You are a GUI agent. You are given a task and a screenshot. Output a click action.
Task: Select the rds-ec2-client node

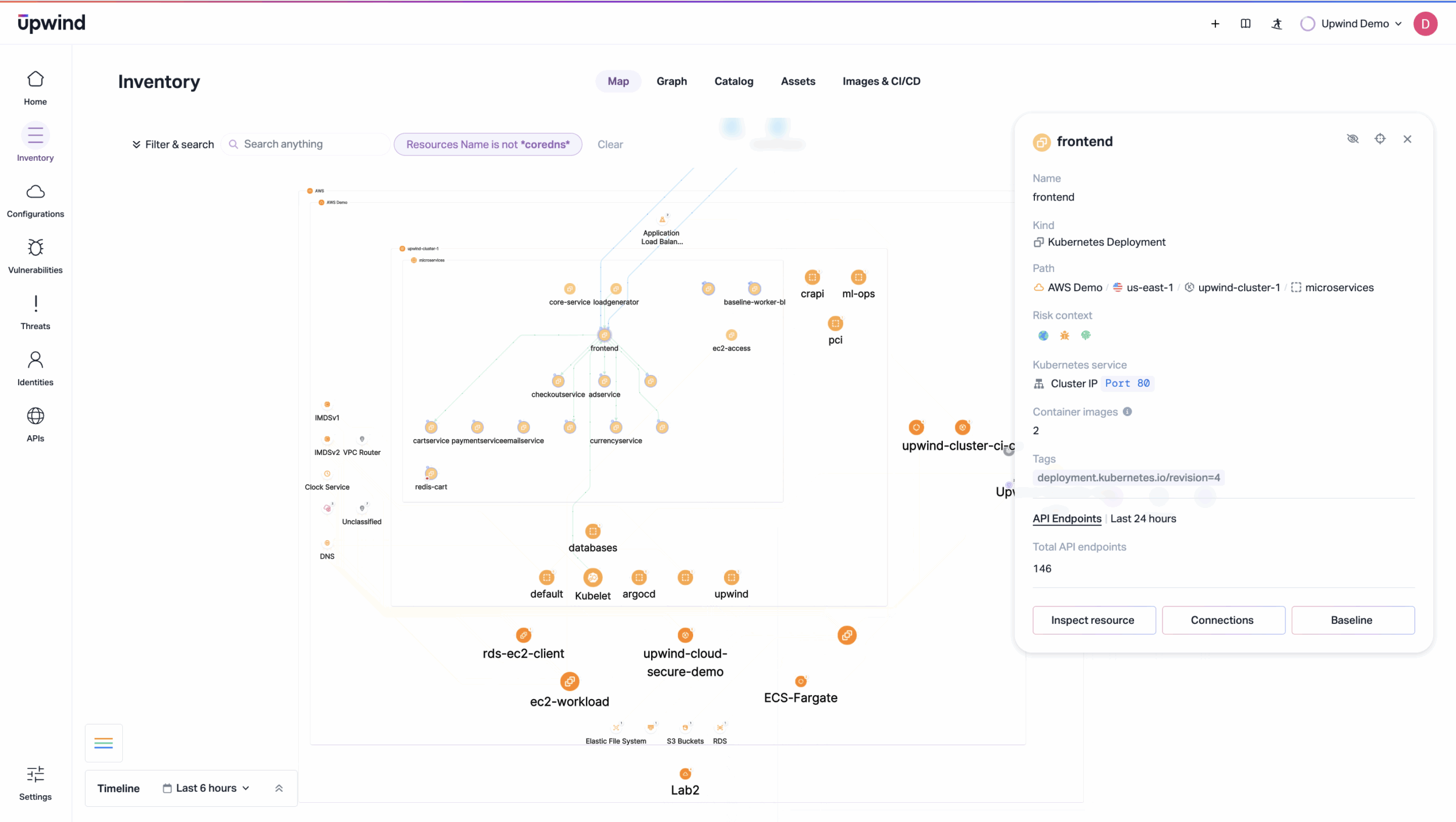(x=523, y=635)
